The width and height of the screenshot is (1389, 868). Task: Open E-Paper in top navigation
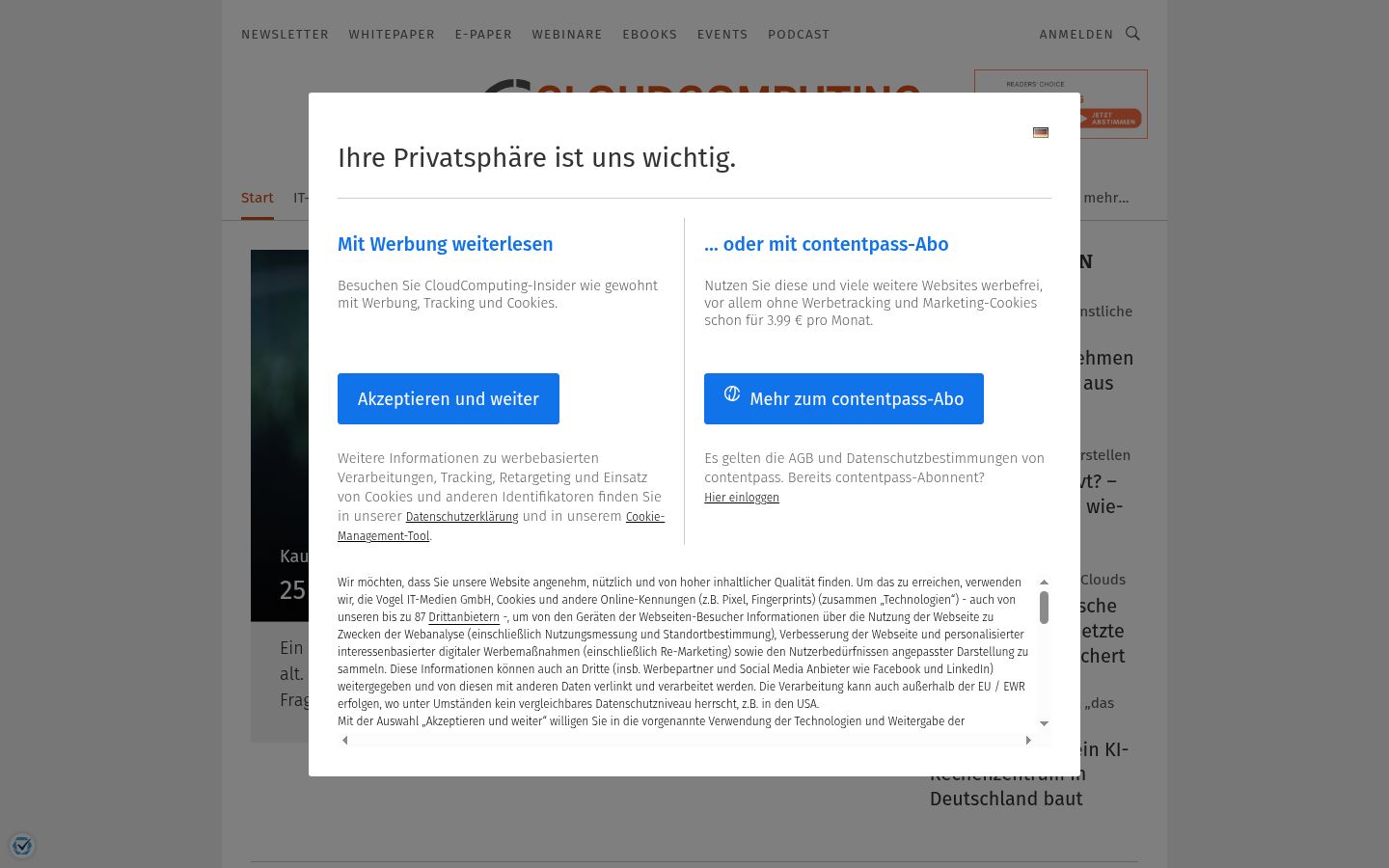[x=483, y=34]
